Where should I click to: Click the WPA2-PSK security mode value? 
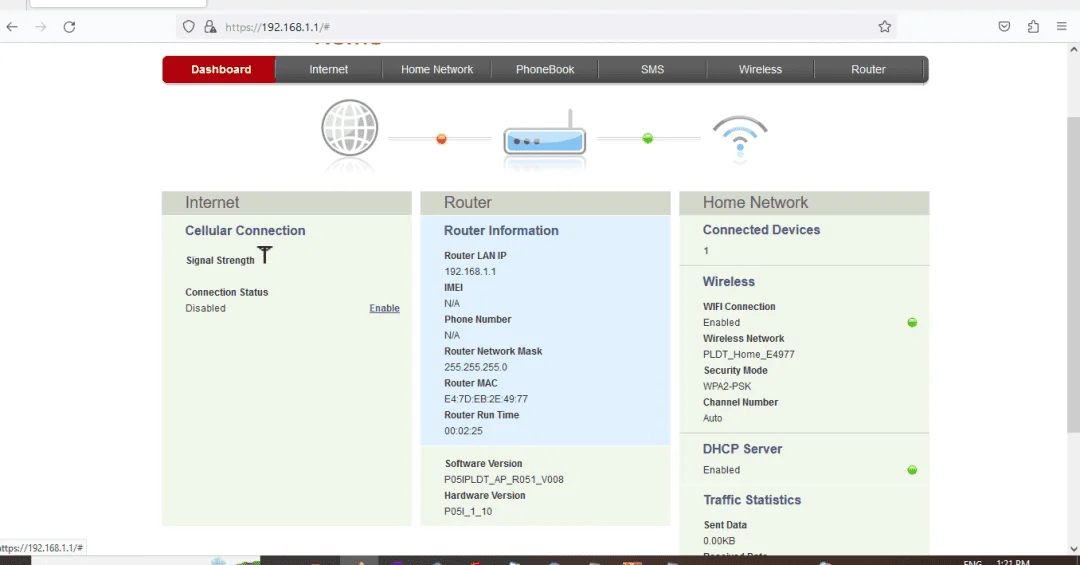click(x=727, y=387)
